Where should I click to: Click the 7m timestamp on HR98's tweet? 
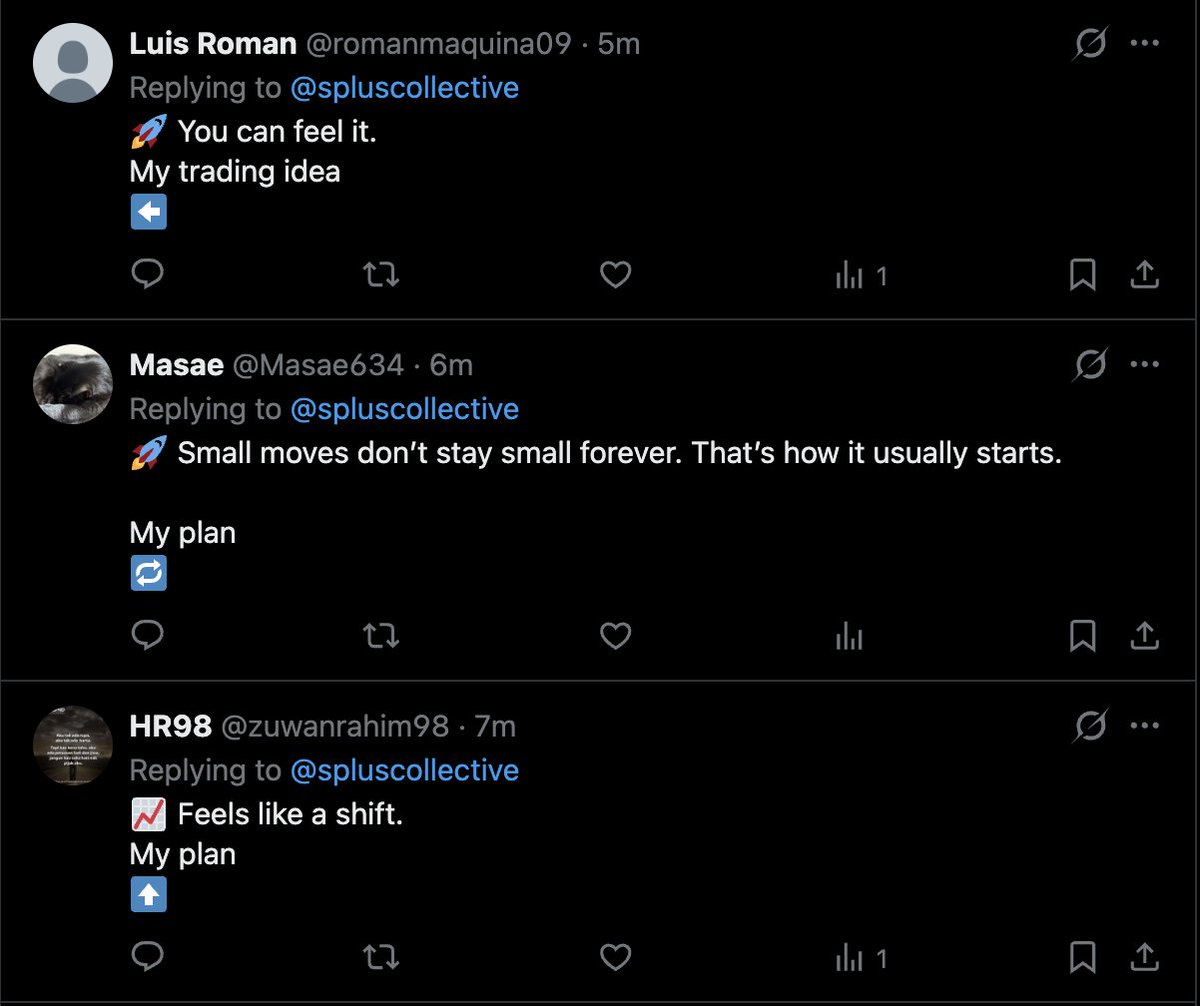coord(495,726)
